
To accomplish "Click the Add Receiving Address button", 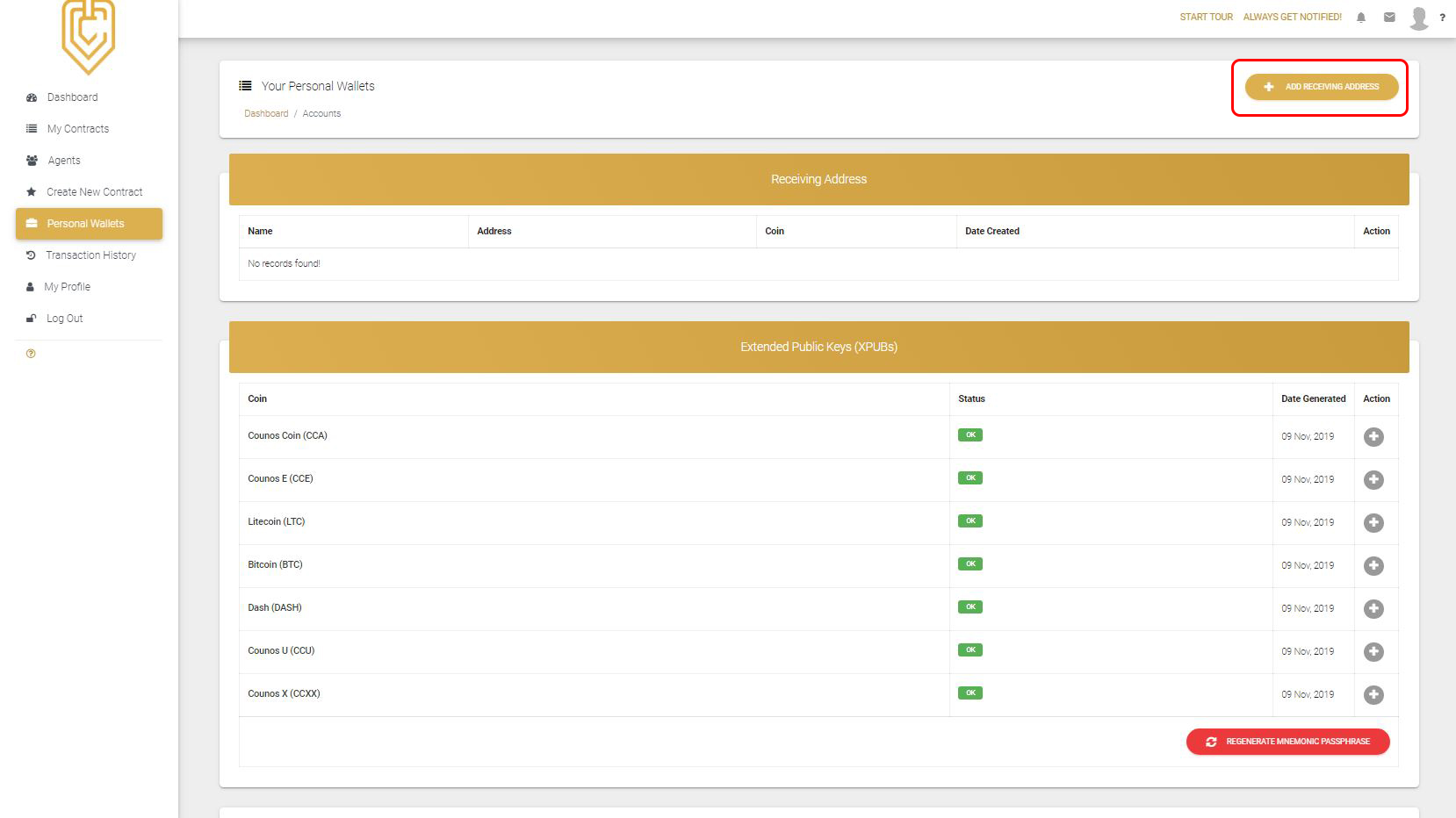I will tap(1322, 87).
